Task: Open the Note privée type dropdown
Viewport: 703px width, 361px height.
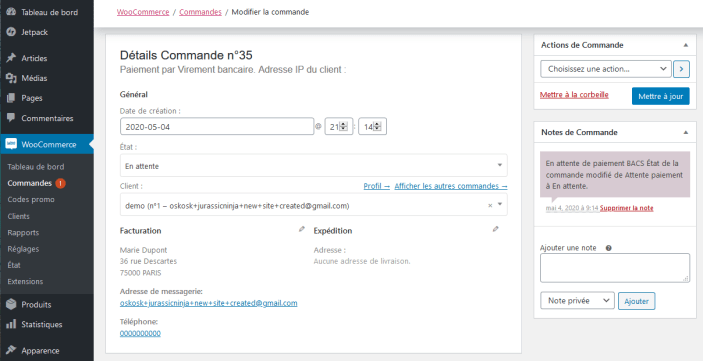Action: (577, 300)
